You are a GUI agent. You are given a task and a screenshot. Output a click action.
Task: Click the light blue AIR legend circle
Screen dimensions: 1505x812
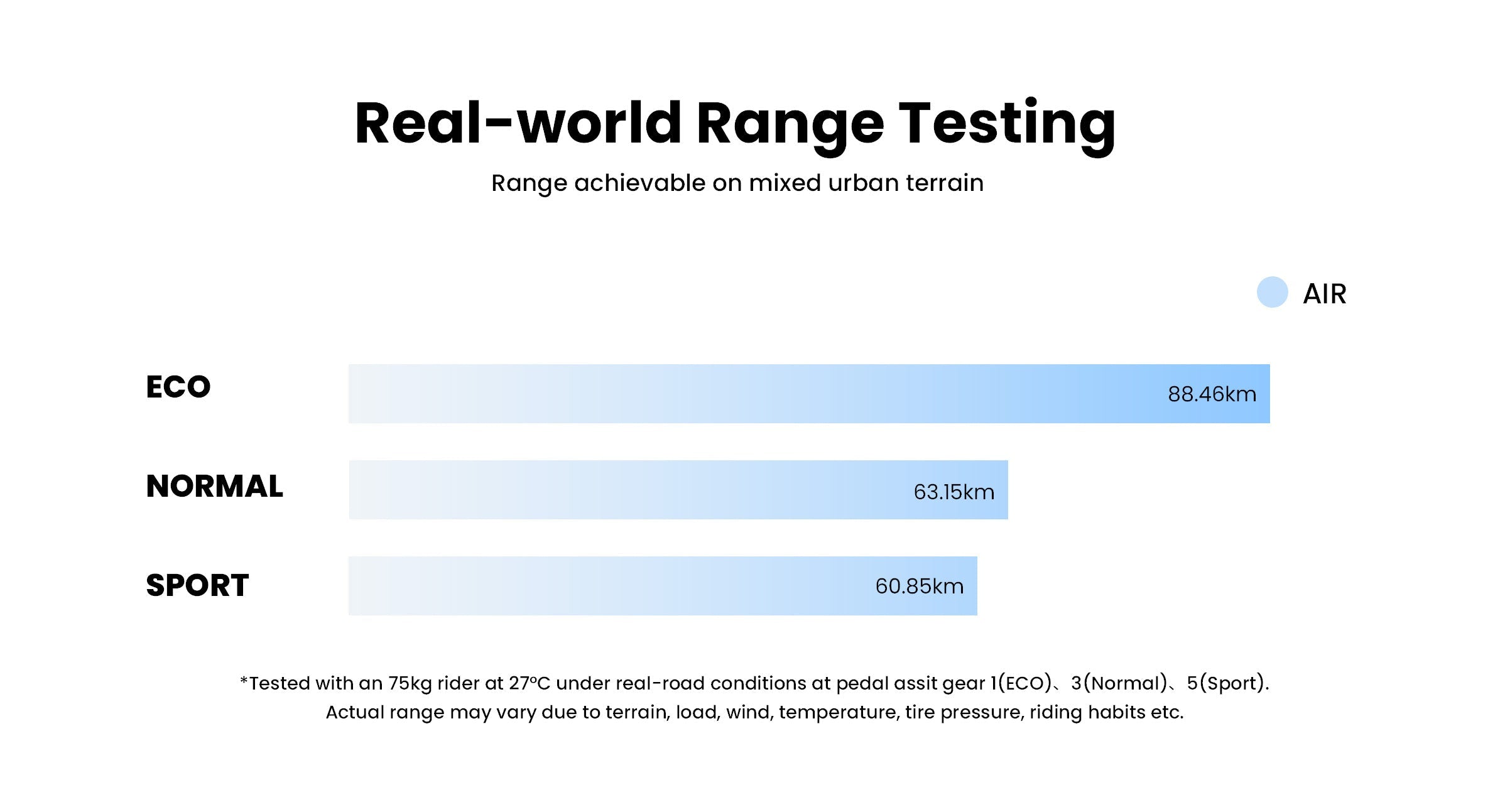tap(1272, 292)
